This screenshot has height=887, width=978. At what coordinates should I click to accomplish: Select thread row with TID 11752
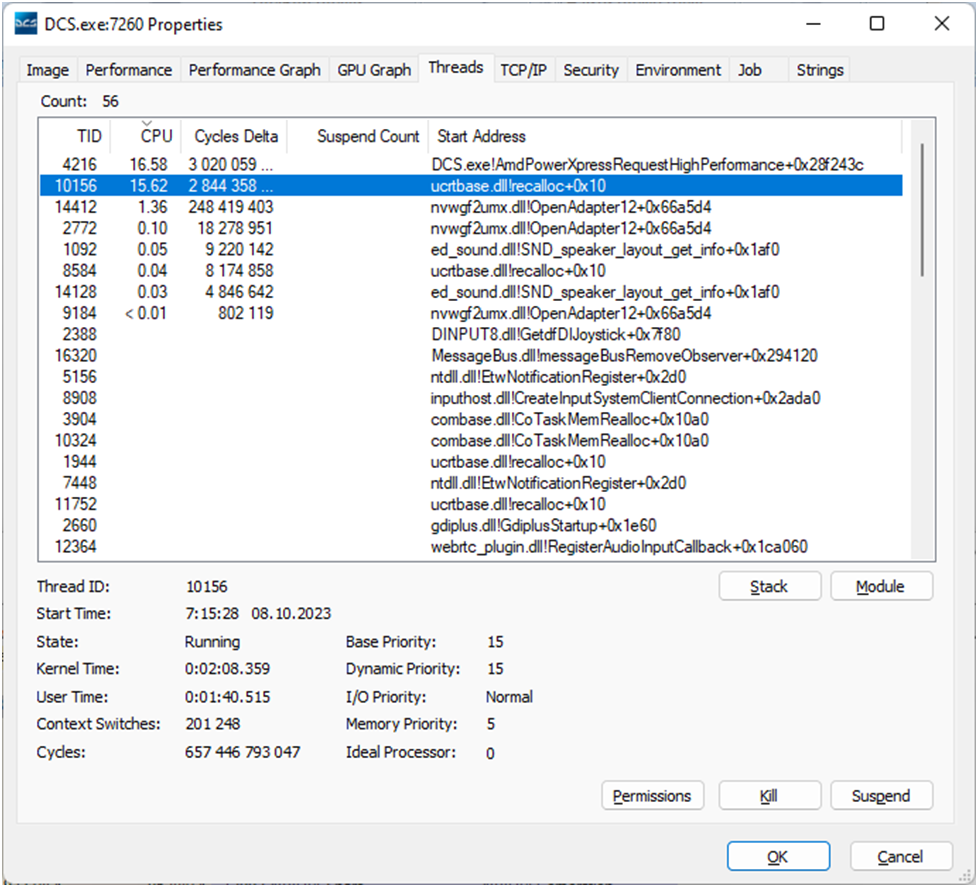click(x=471, y=504)
